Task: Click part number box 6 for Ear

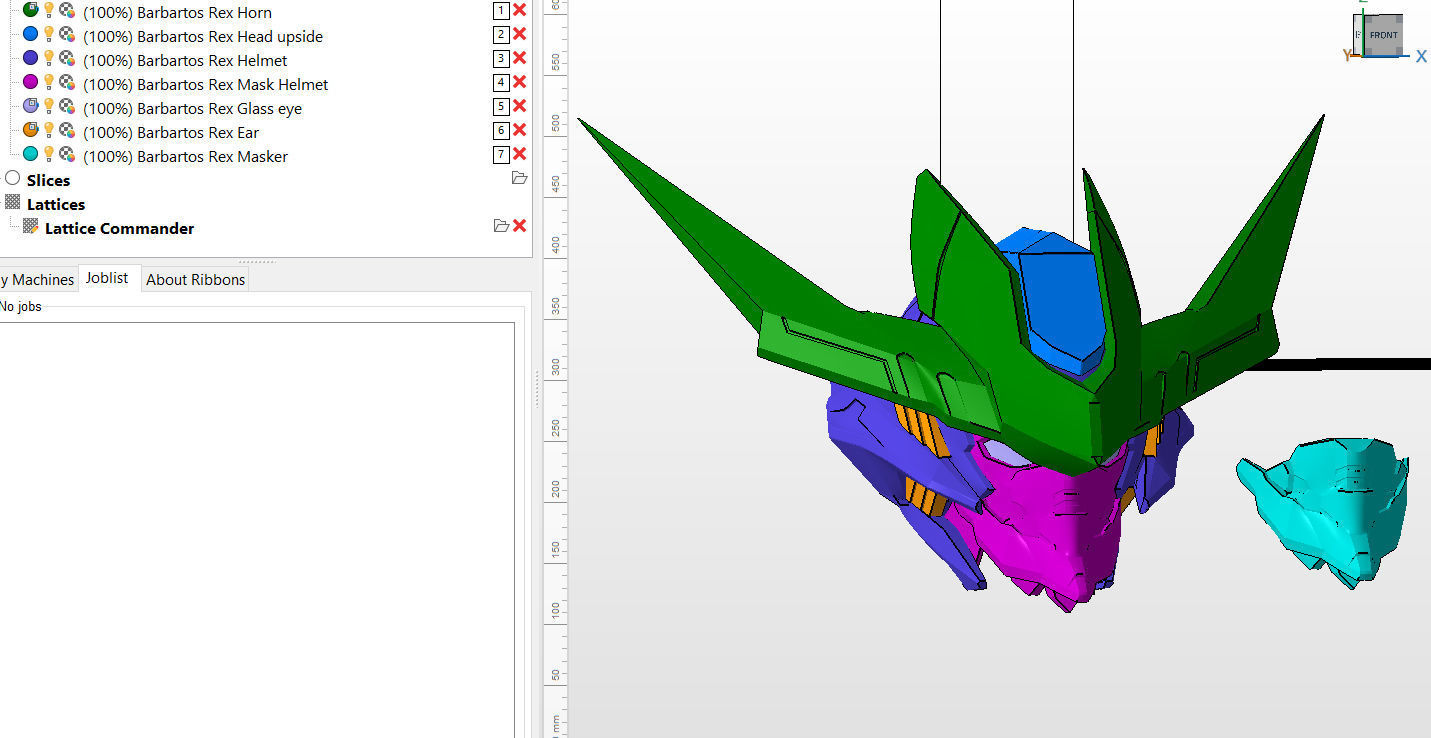Action: (501, 130)
